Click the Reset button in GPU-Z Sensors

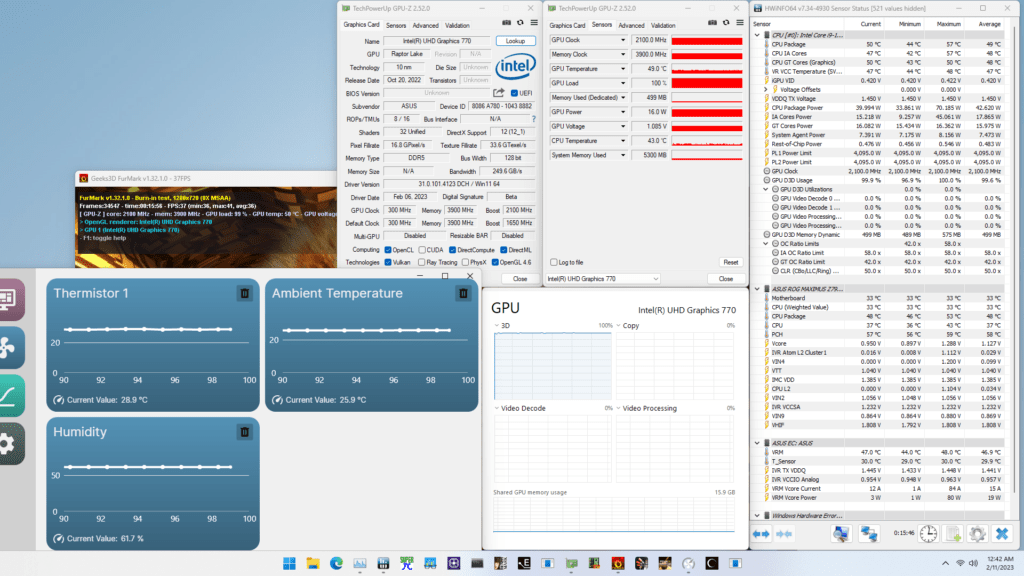tap(730, 263)
